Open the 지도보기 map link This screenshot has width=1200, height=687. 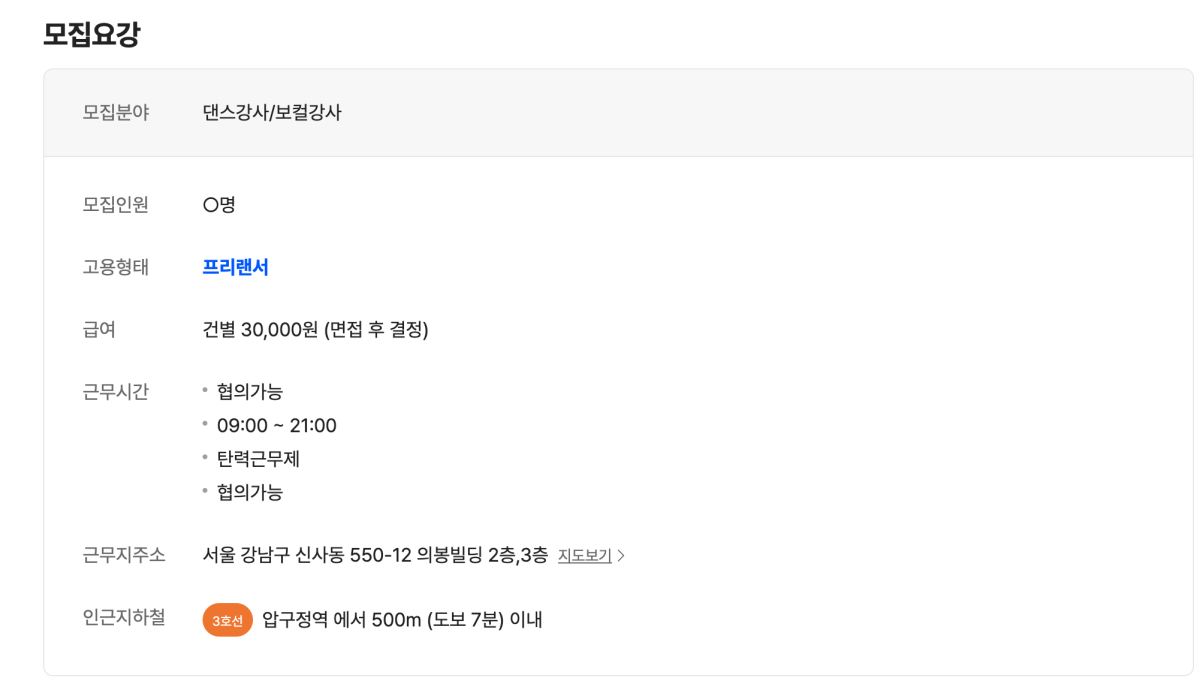pyautogui.click(x=584, y=555)
